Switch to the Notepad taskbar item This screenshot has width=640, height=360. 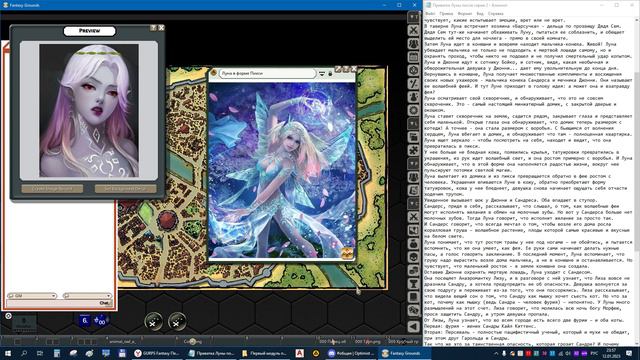click(x=211, y=353)
